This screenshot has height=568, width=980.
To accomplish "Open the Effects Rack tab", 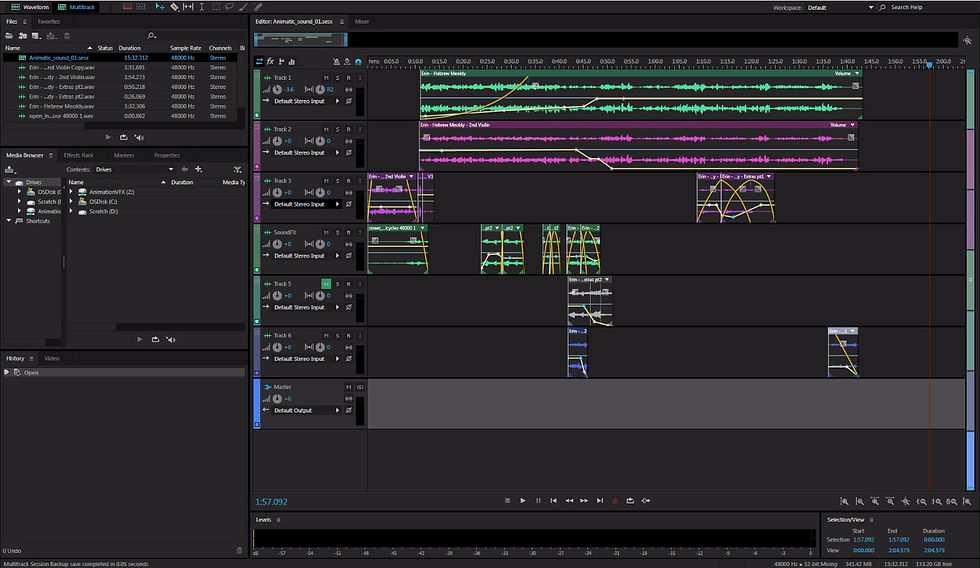I will pos(79,155).
